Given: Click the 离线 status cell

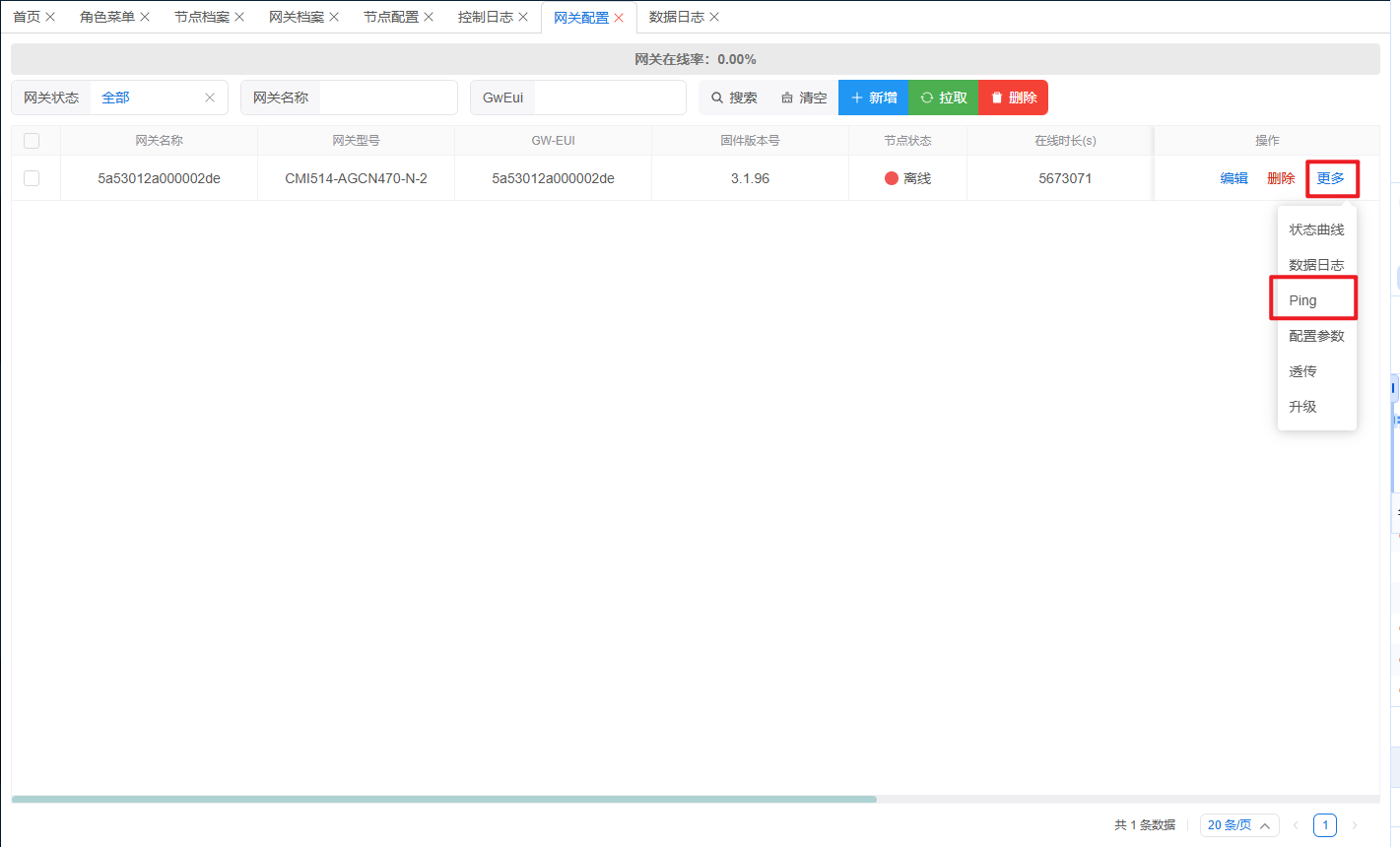Looking at the screenshot, I should click(908, 178).
